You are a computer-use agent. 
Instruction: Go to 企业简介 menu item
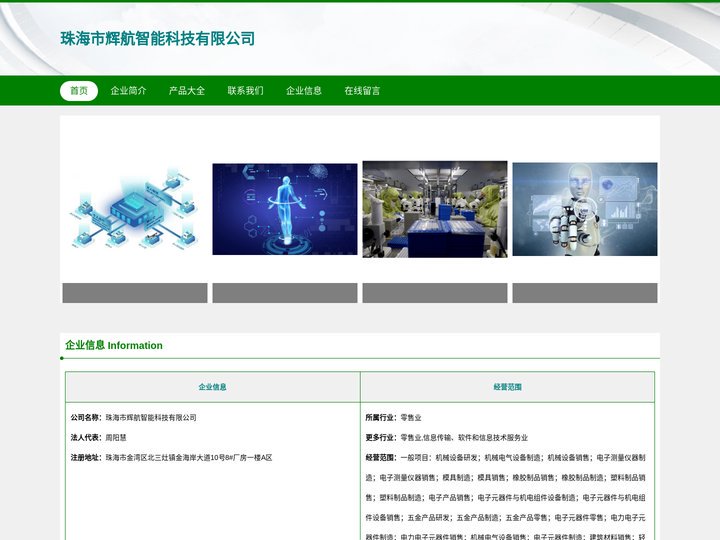tap(128, 91)
